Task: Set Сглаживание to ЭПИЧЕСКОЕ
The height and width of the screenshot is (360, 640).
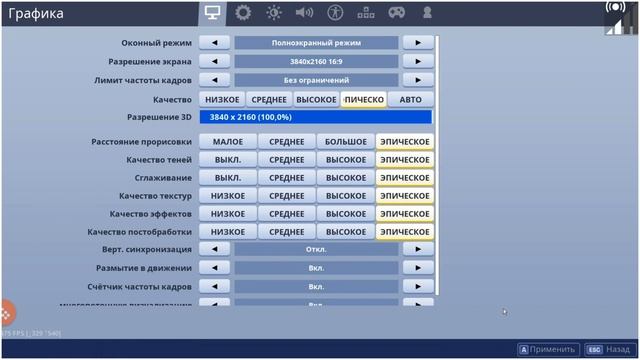Action: pos(405,178)
